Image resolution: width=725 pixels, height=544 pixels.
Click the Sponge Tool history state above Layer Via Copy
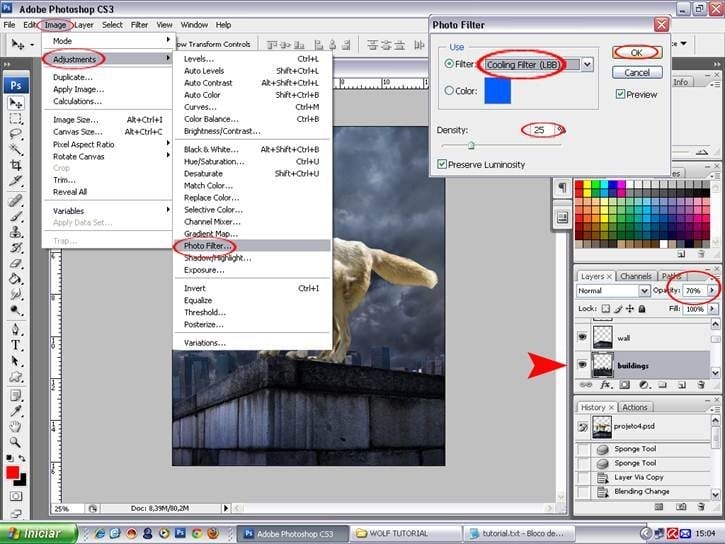point(635,463)
